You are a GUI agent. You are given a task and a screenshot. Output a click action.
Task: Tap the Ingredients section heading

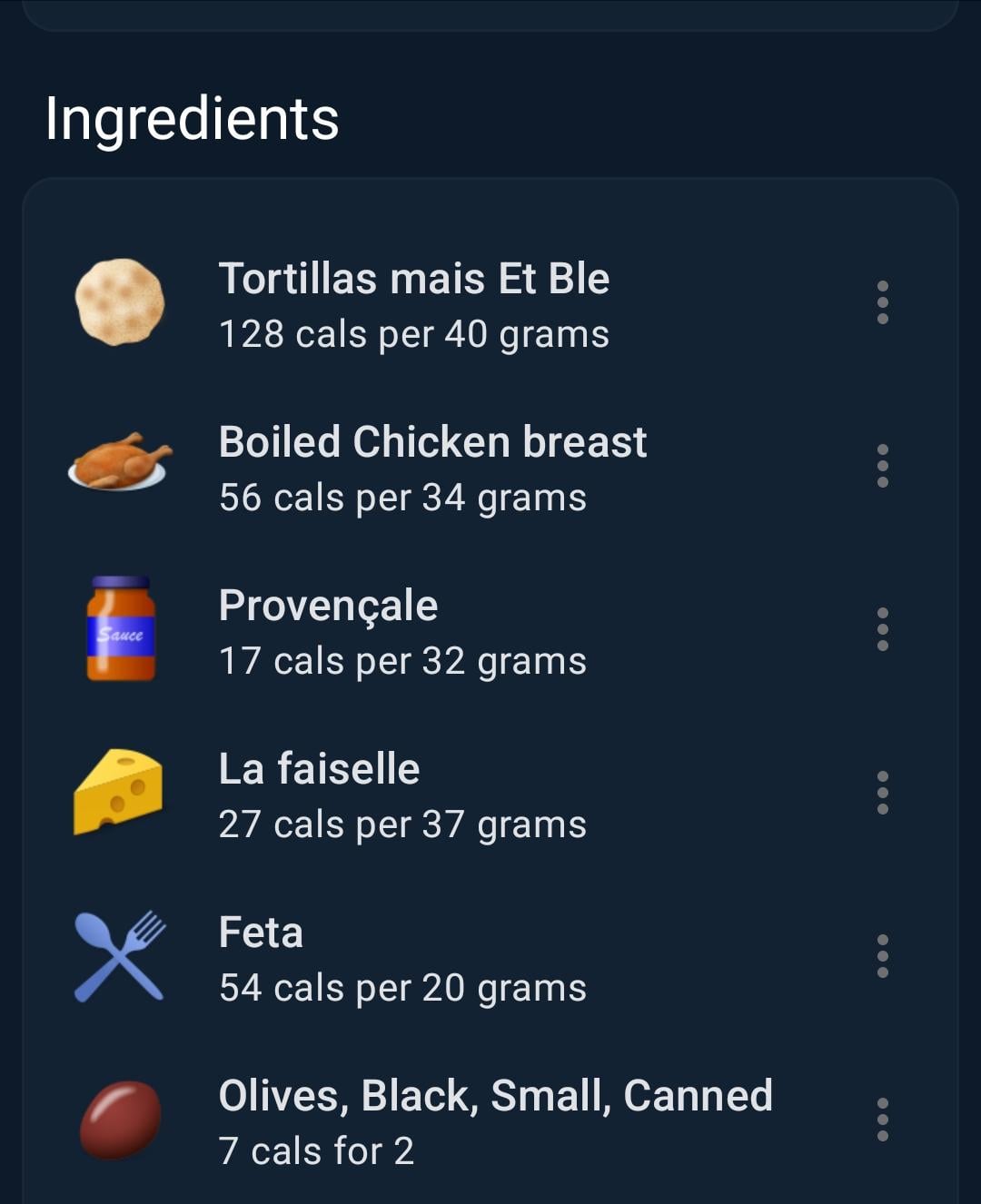click(x=192, y=120)
